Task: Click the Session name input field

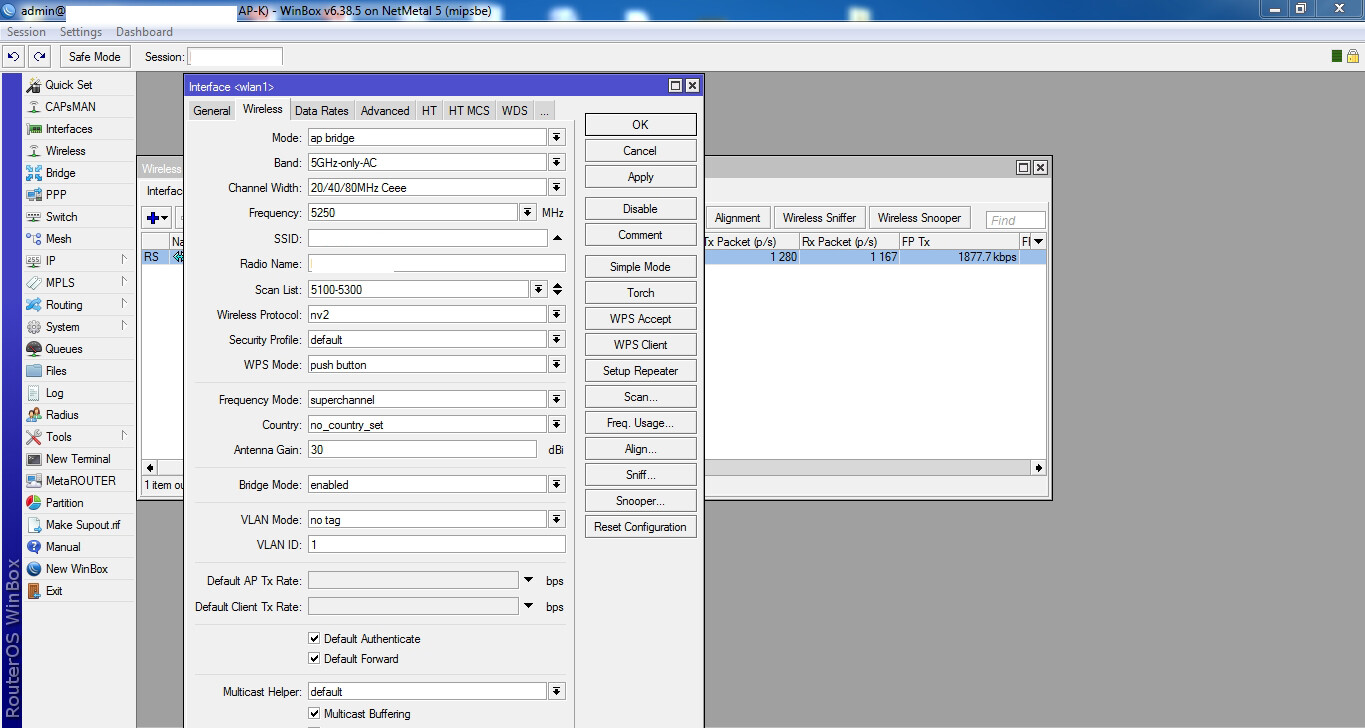Action: pyautogui.click(x=234, y=57)
